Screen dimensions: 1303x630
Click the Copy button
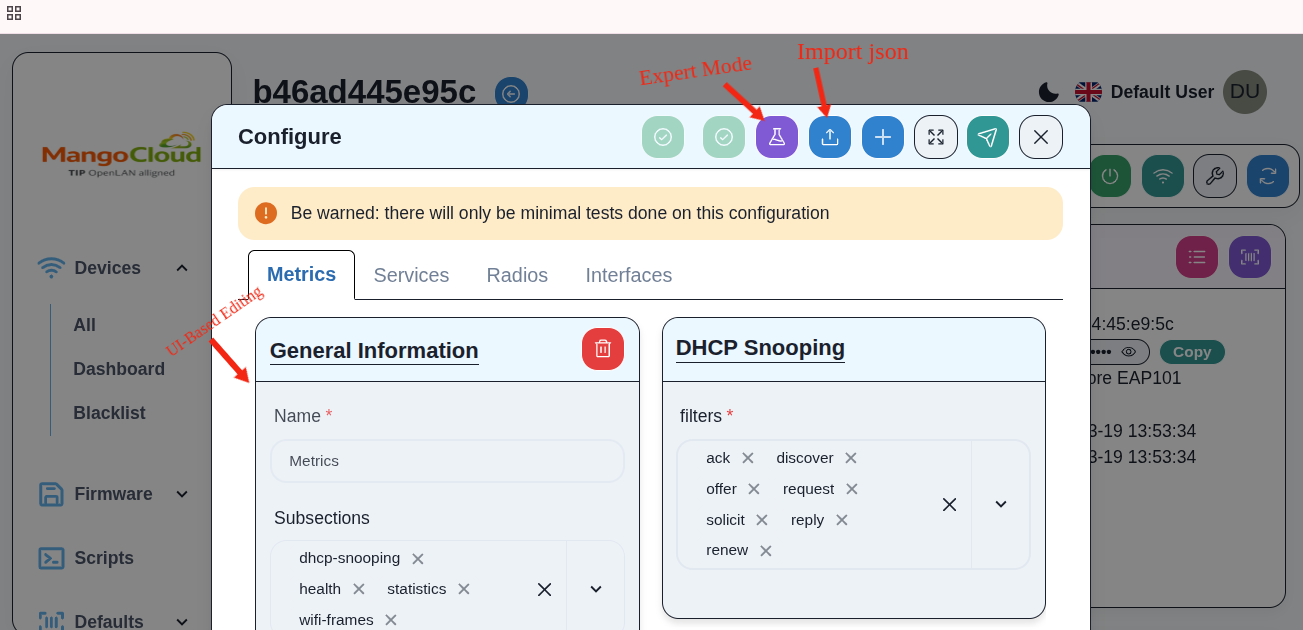[1191, 352]
